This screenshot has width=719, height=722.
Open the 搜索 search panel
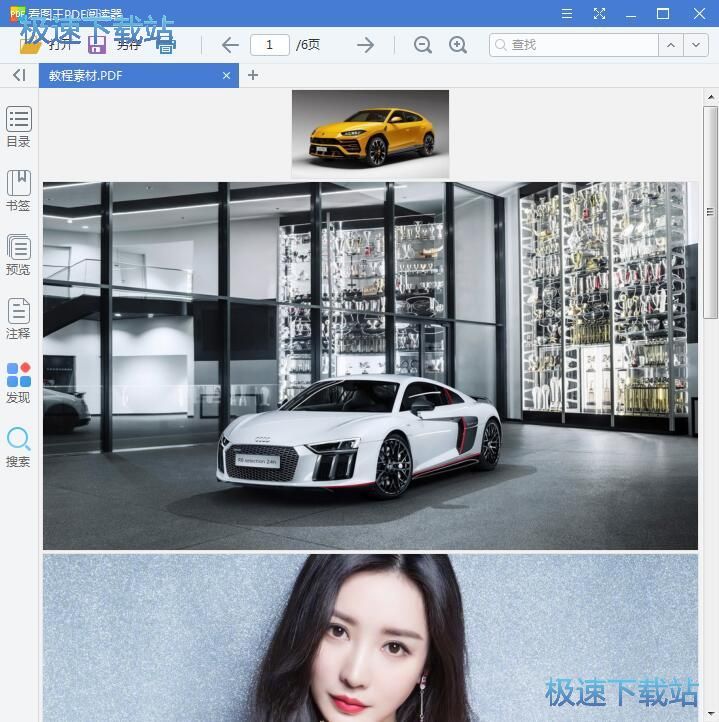[x=18, y=447]
